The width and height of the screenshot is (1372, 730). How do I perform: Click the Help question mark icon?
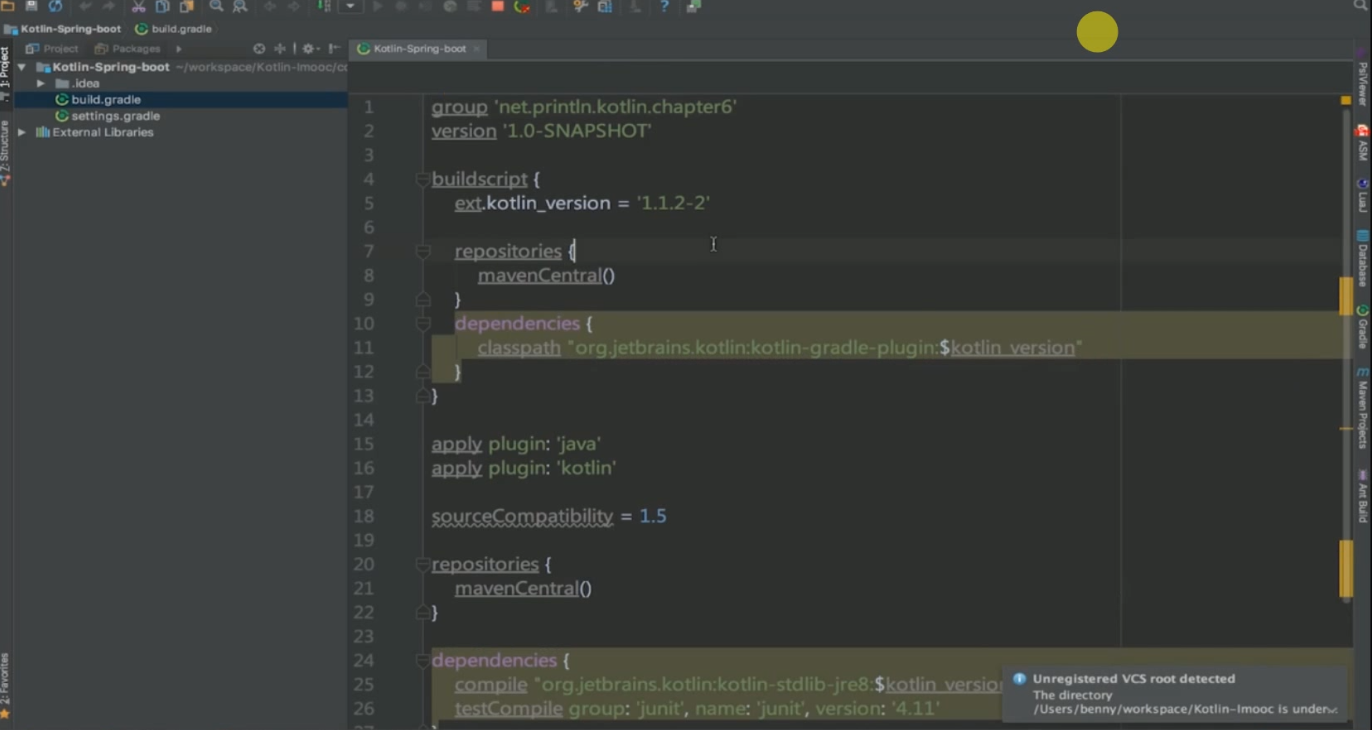[x=664, y=6]
